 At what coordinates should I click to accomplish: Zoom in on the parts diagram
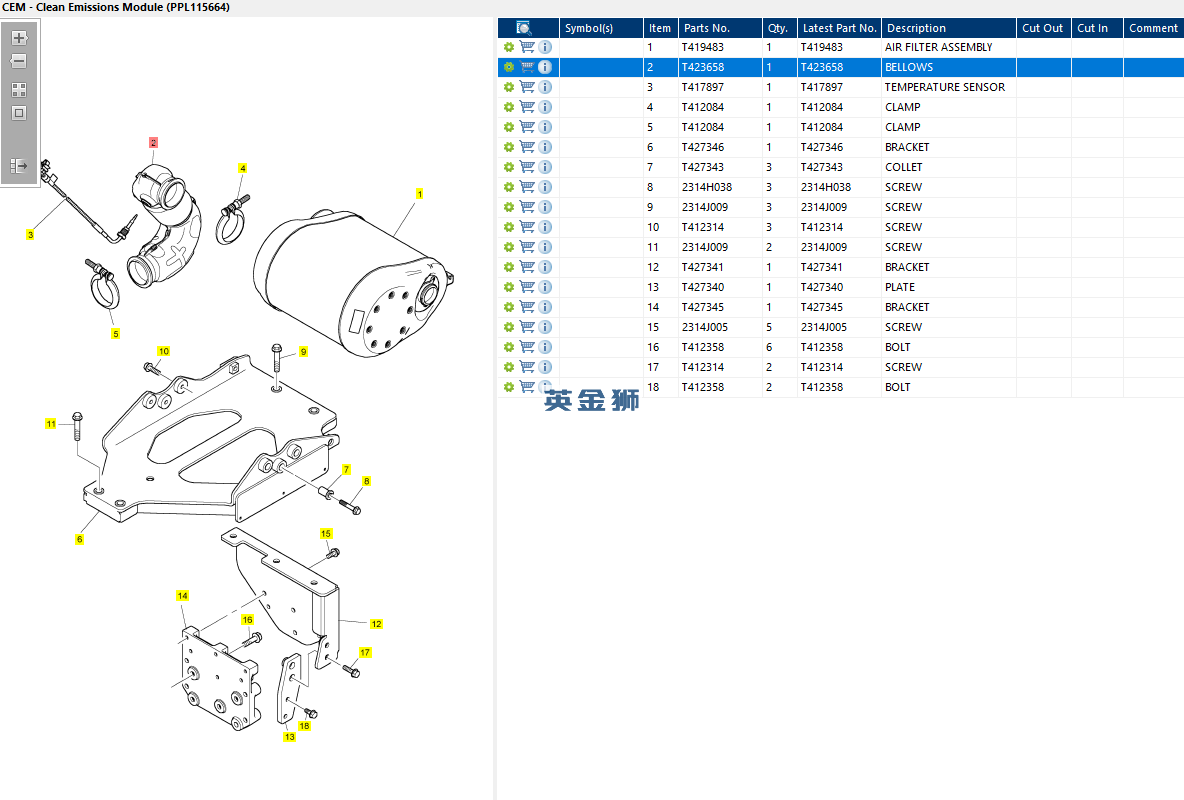(x=20, y=38)
